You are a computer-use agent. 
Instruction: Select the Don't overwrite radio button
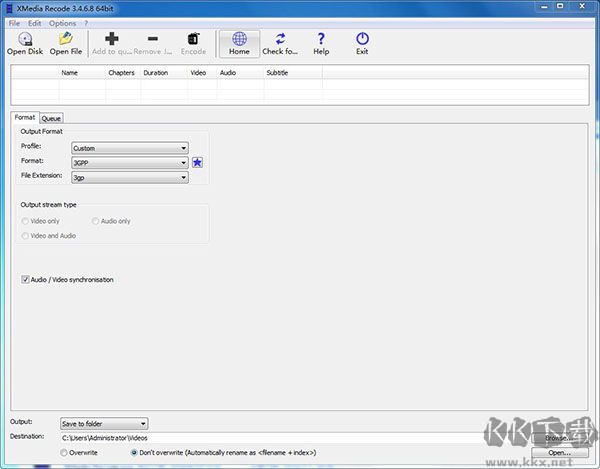[x=134, y=453]
